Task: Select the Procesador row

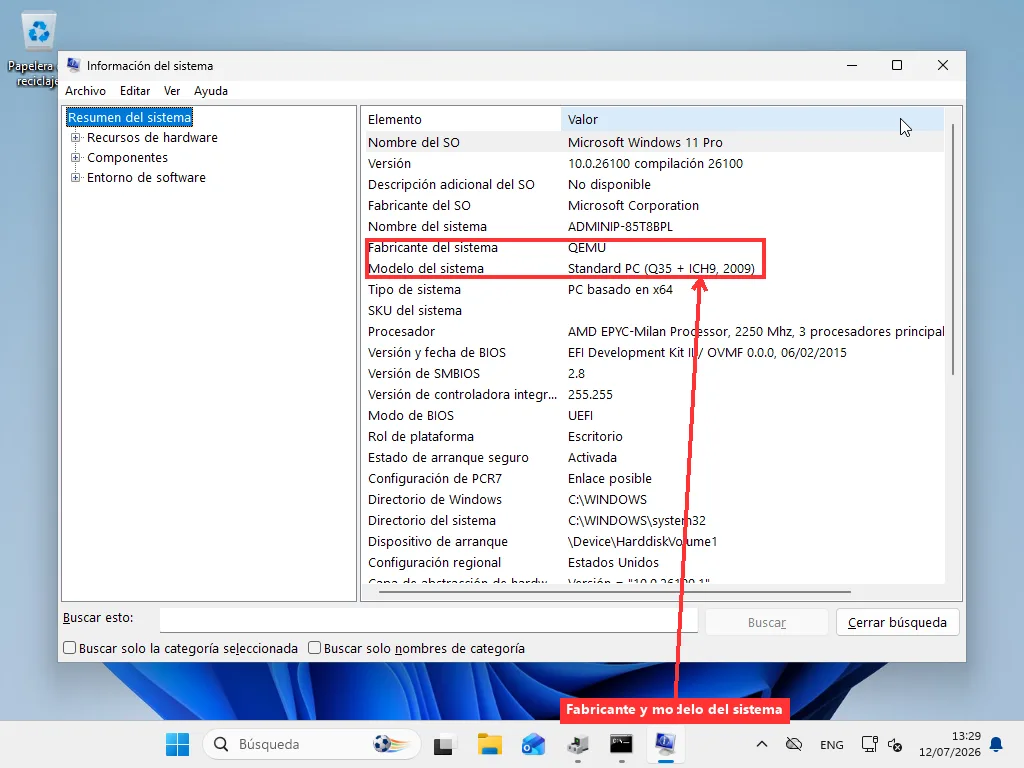Action: [653, 332]
